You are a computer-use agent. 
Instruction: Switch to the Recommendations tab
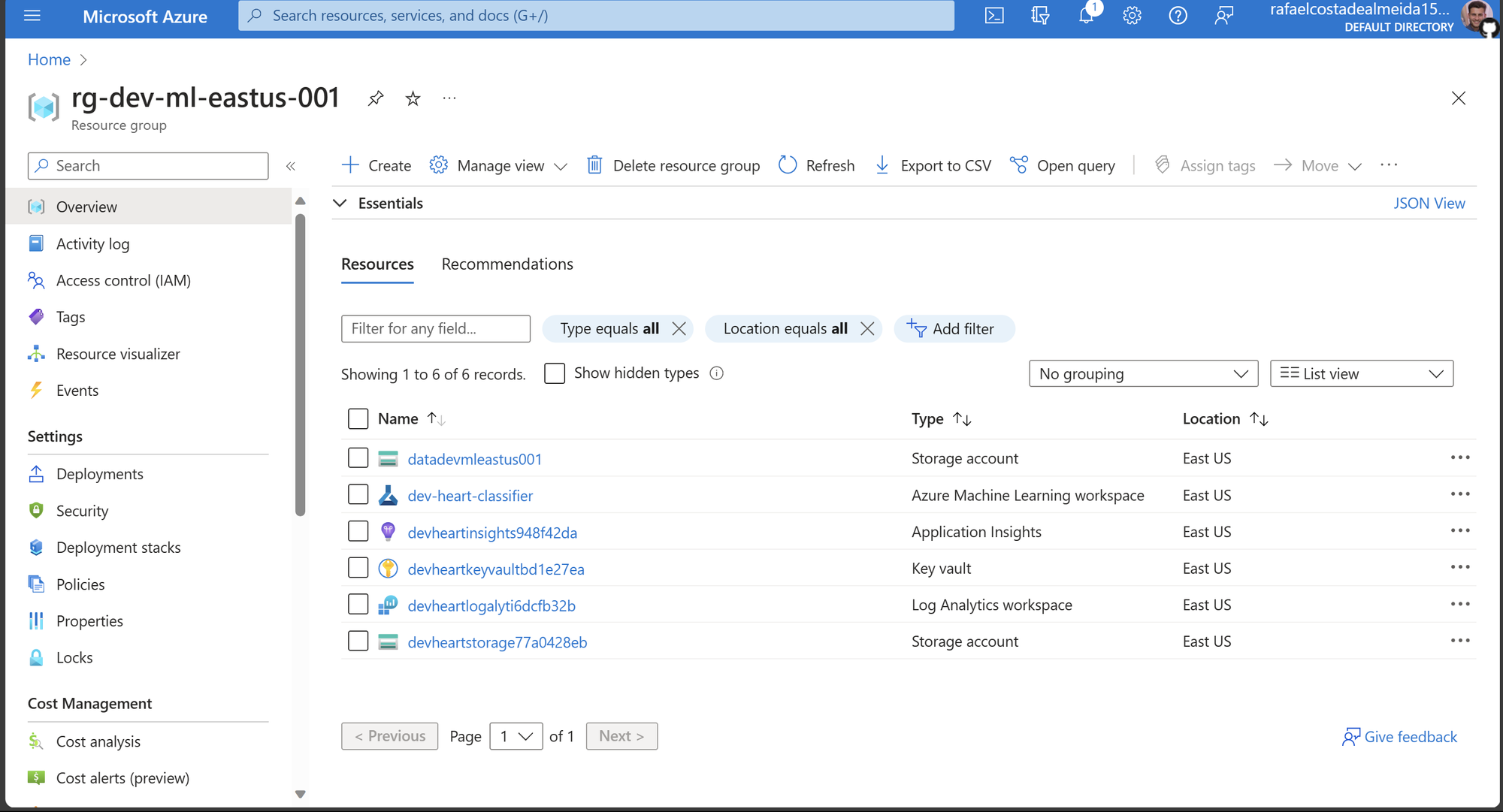507,264
